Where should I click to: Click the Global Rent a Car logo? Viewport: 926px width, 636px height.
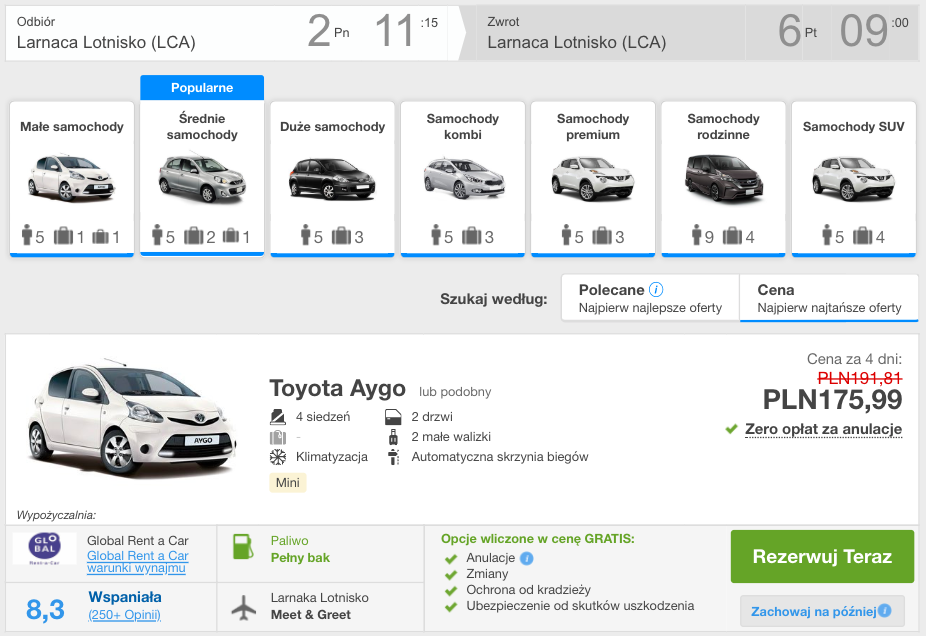[x=45, y=549]
